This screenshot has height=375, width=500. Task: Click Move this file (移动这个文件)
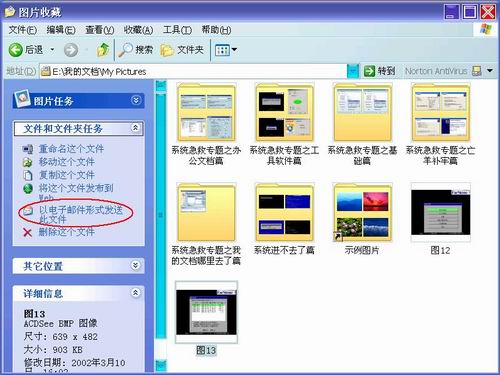tap(67, 162)
